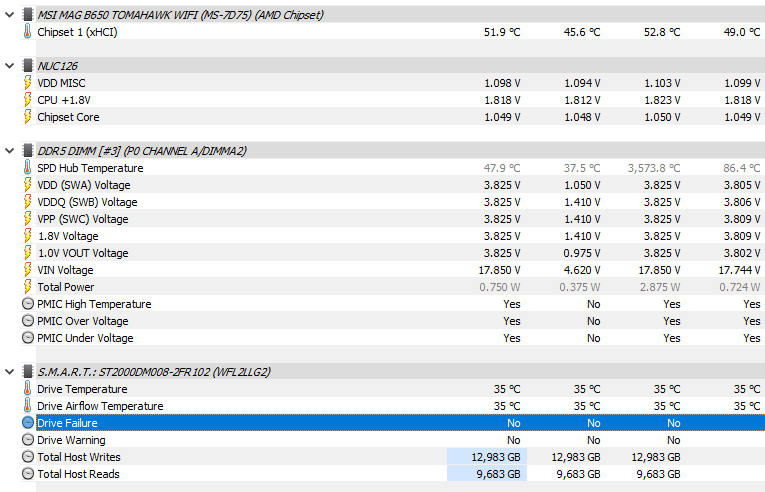The height and width of the screenshot is (492, 765).
Task: Click lightning icon for VDD MISC
Action: tap(28, 83)
